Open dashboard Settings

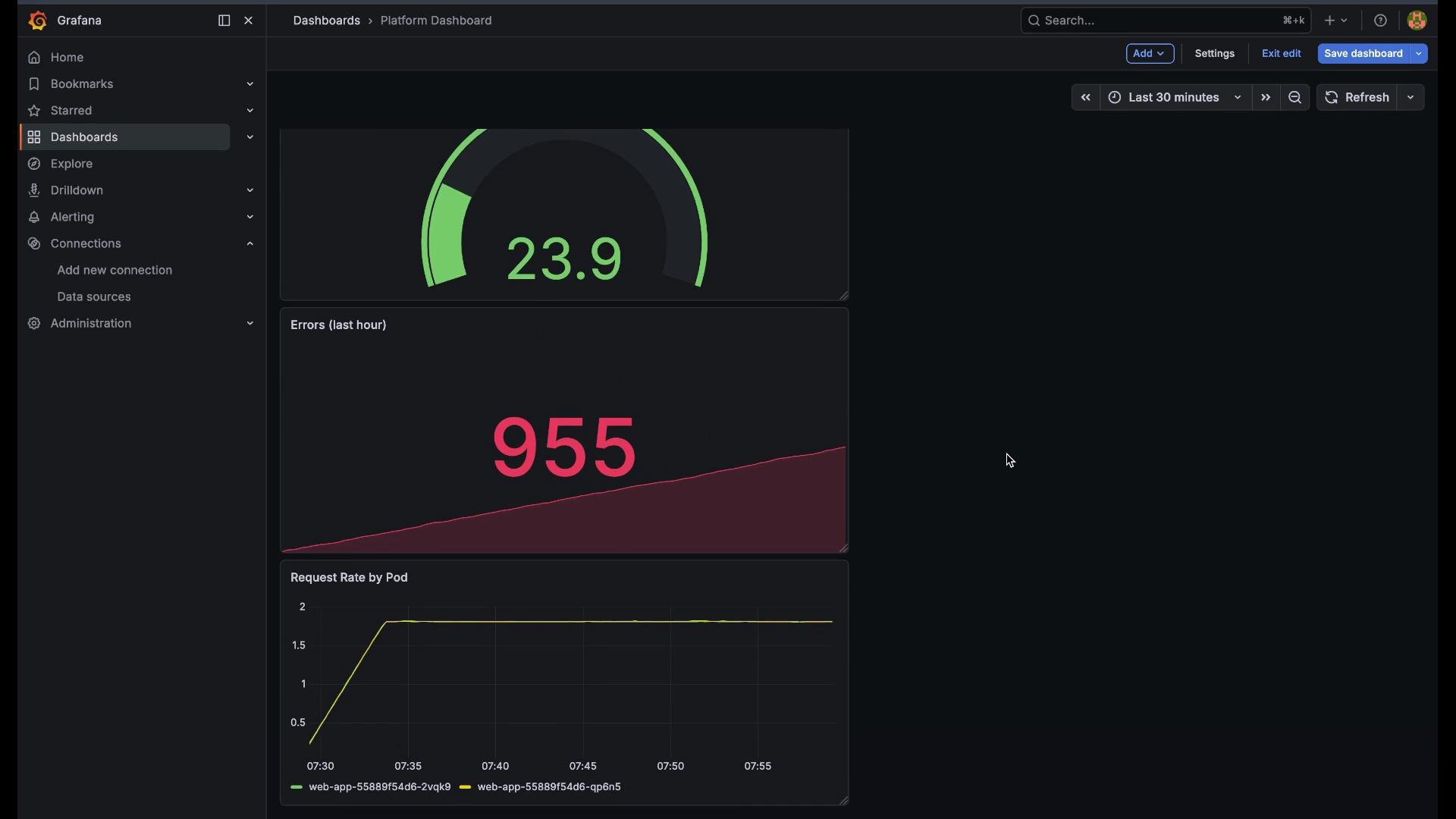pyautogui.click(x=1215, y=54)
